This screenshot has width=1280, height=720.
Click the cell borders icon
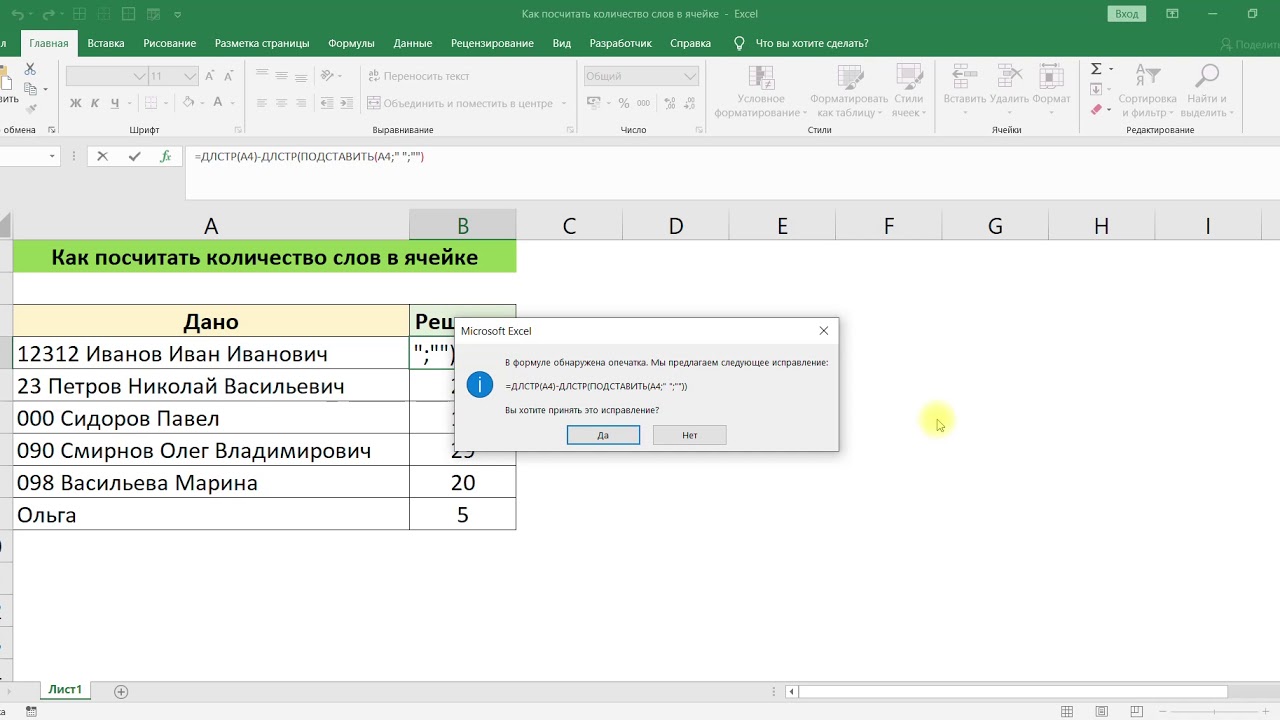click(151, 103)
